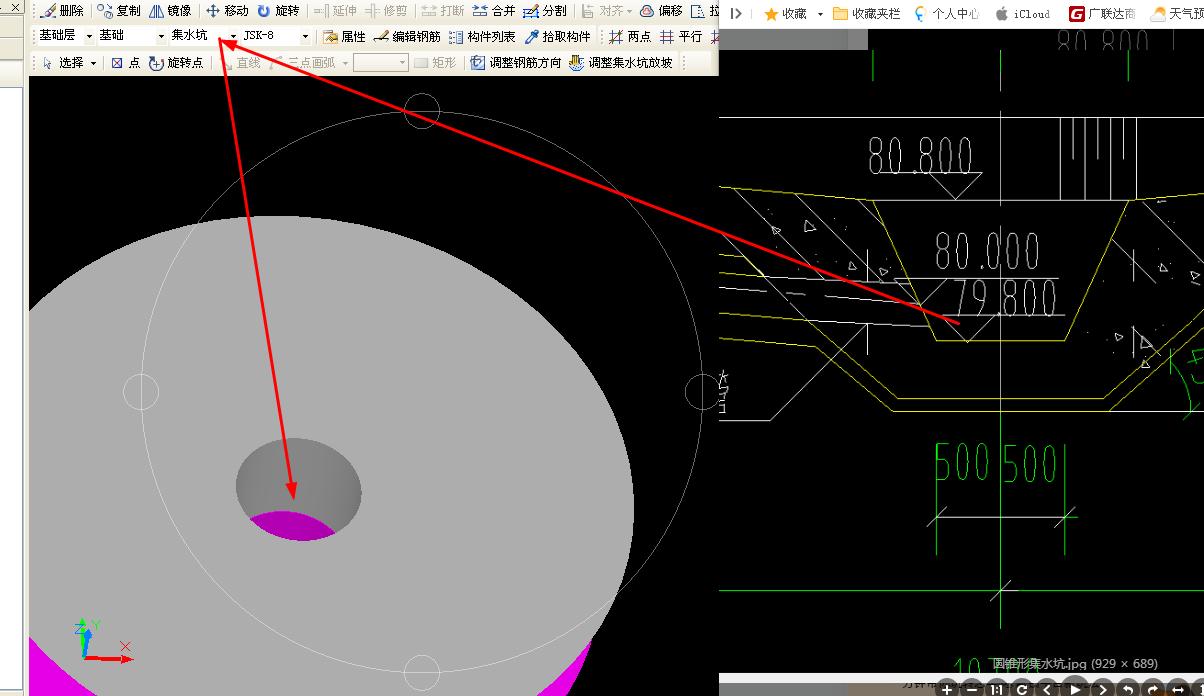The image size is (1204, 696).
Task: Click 编辑钢筋 (edit rebar)
Action: [x=407, y=36]
